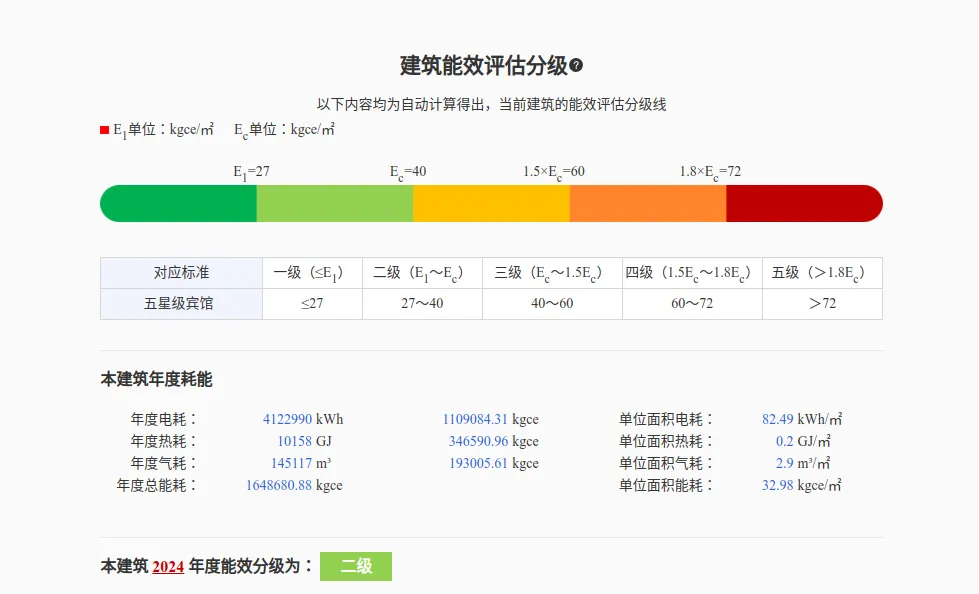The height and width of the screenshot is (594, 979).
Task: Click the 五星级宾馆 row label cell
Action: click(x=181, y=303)
